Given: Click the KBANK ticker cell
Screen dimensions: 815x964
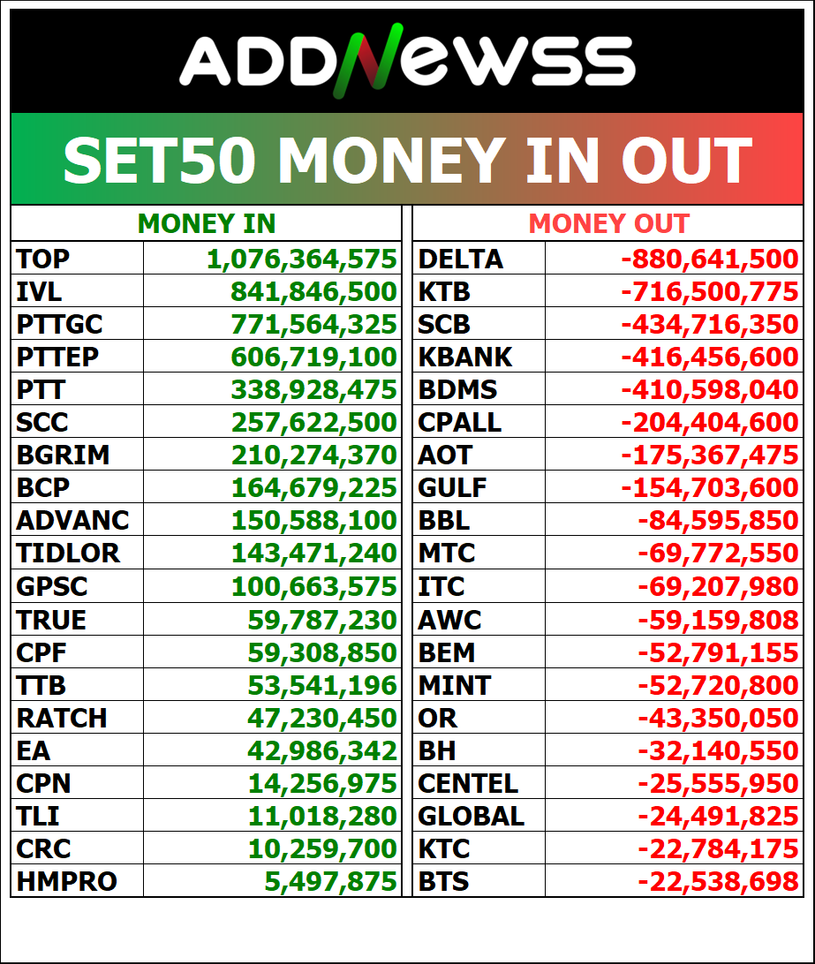Looking at the screenshot, I should (x=478, y=357).
